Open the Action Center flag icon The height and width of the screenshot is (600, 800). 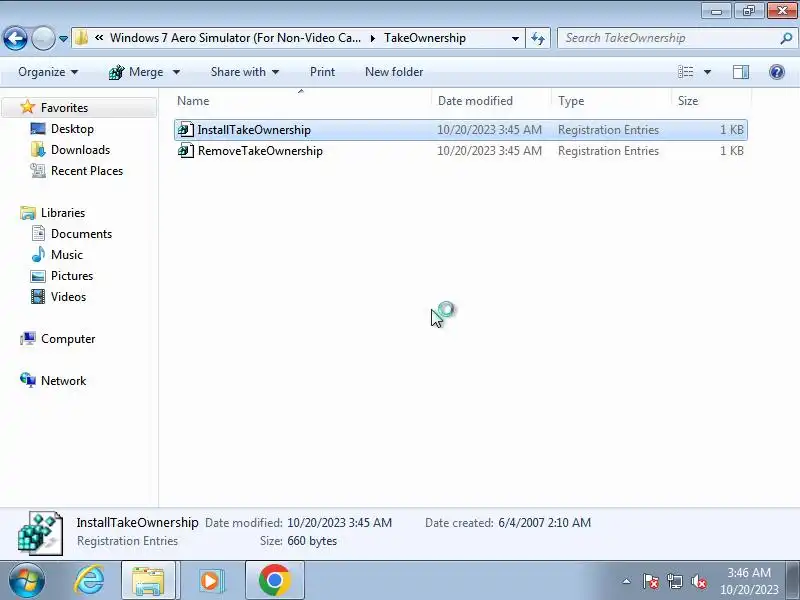651,581
